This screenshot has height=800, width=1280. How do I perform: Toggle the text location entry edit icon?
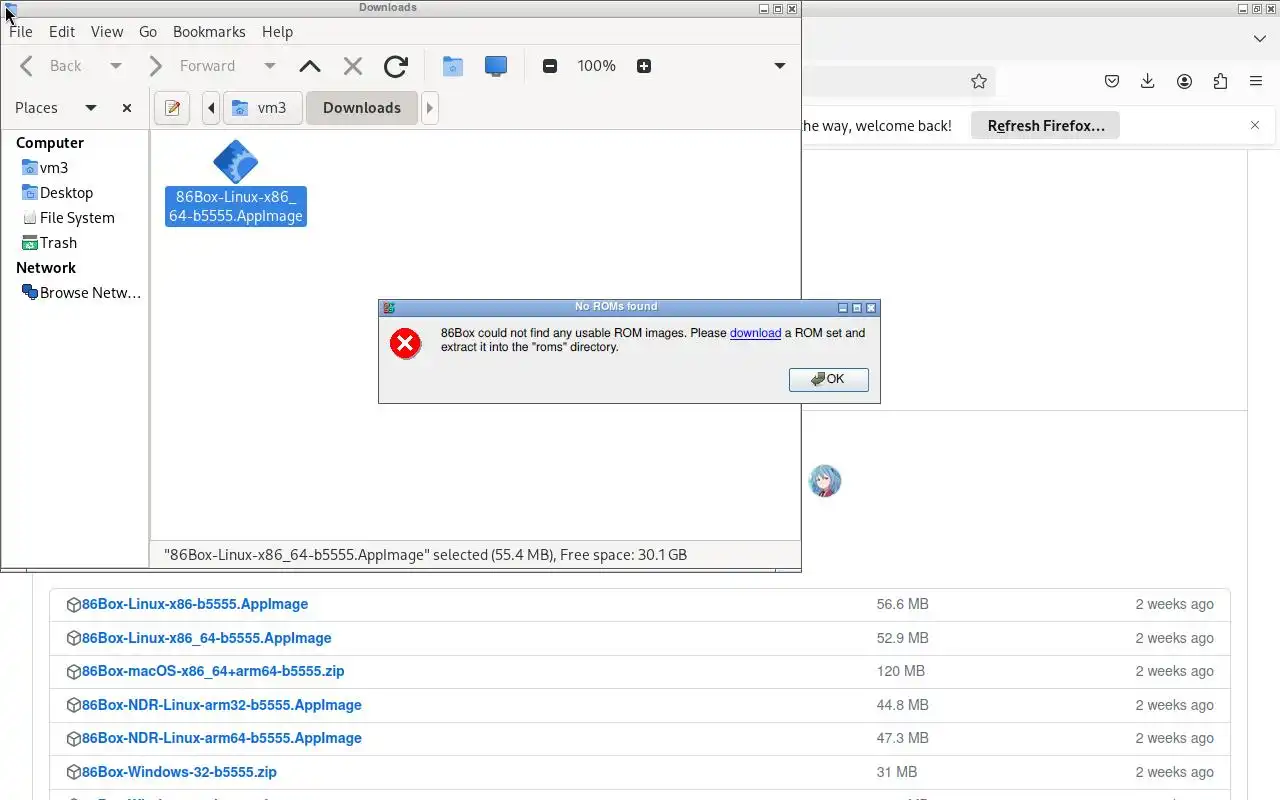coord(172,108)
